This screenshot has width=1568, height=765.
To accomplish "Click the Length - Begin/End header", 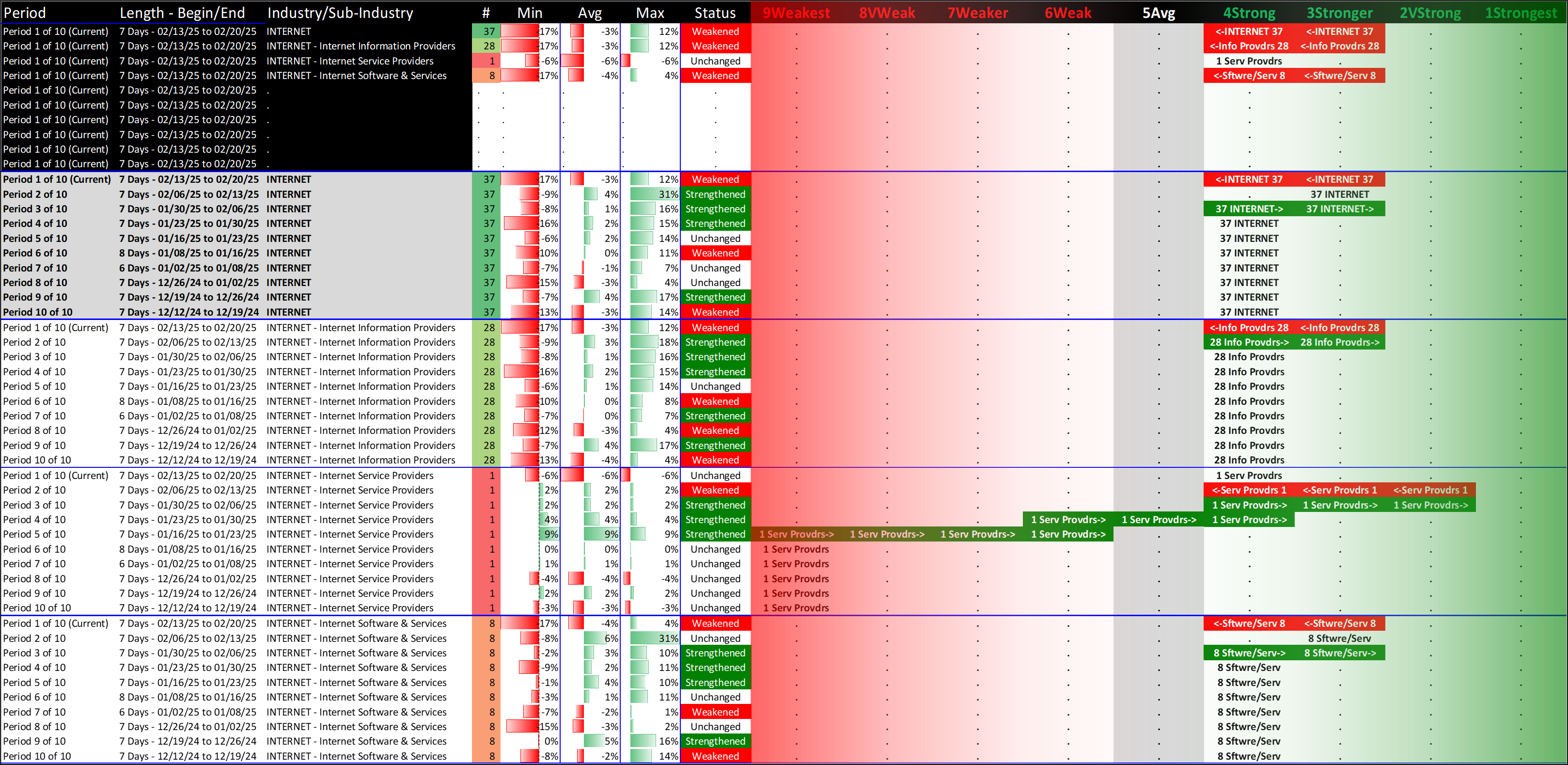I will [182, 13].
